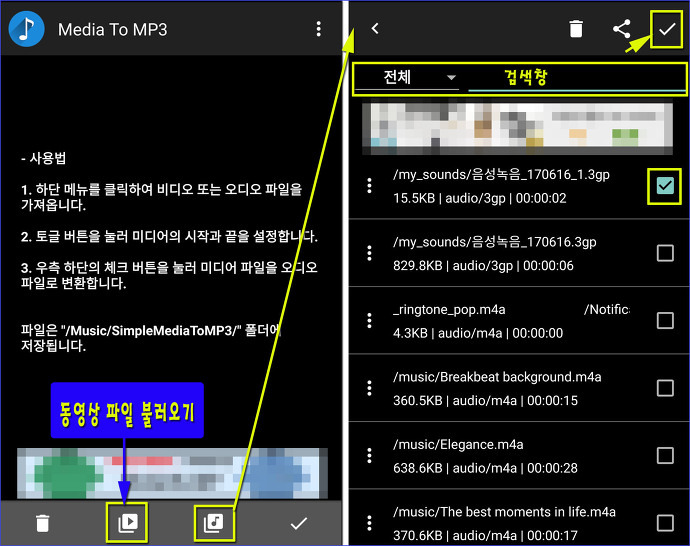Tap the convert checkmark in the left bottom bar
Screen dimensions: 690x546
tap(299, 524)
